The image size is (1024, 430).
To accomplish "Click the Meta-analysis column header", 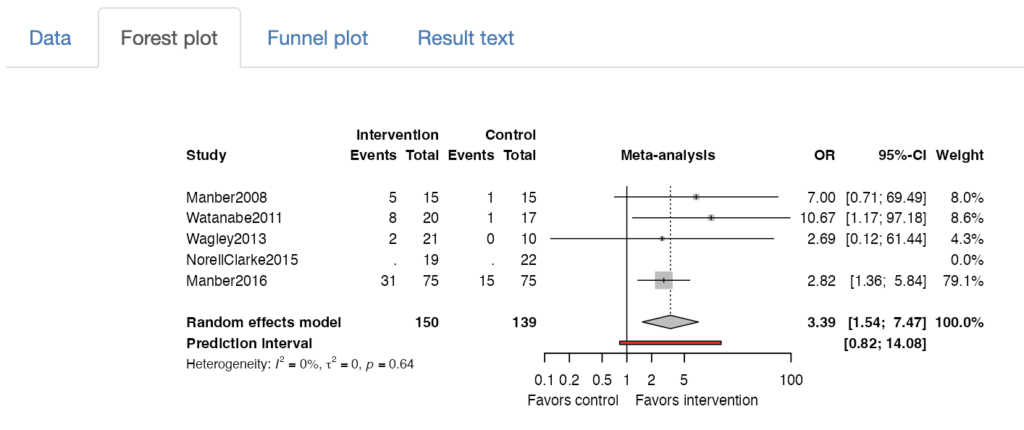I will [x=668, y=155].
